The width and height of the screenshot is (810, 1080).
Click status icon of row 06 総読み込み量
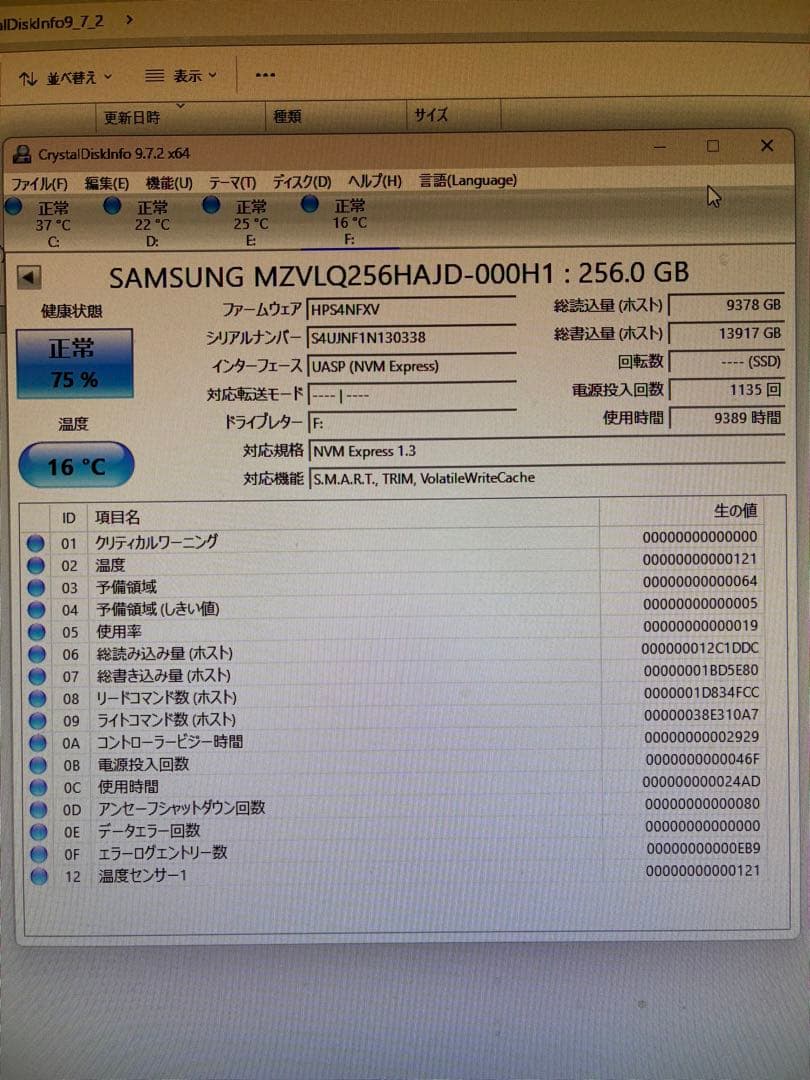tap(37, 654)
